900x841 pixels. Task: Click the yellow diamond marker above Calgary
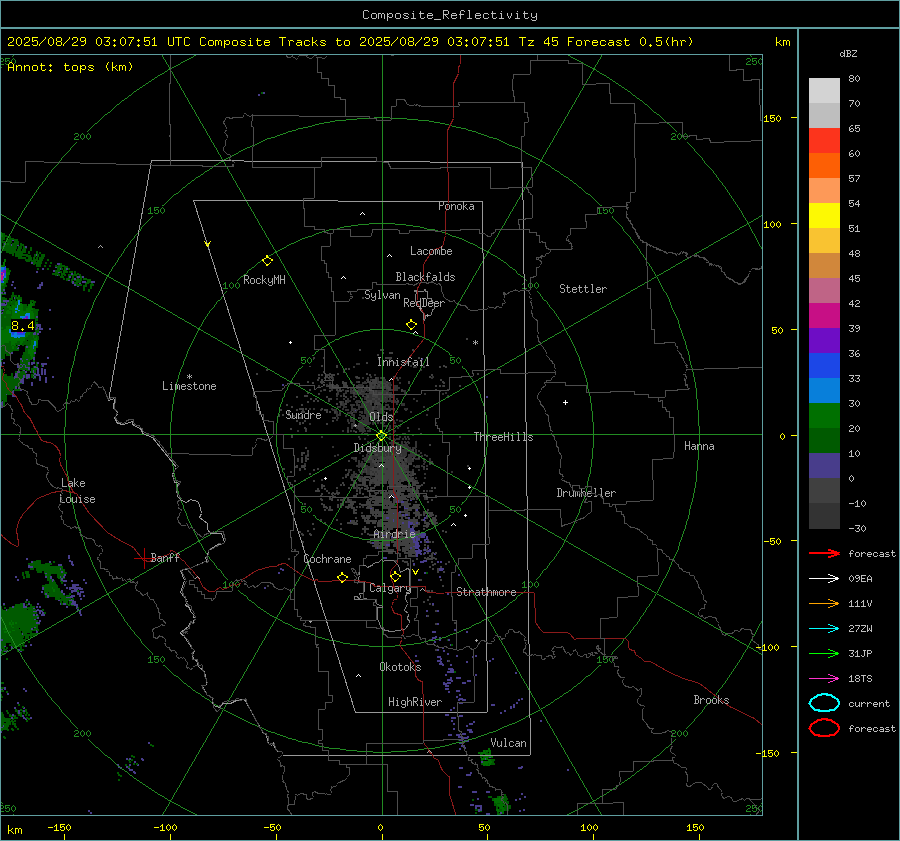click(395, 576)
